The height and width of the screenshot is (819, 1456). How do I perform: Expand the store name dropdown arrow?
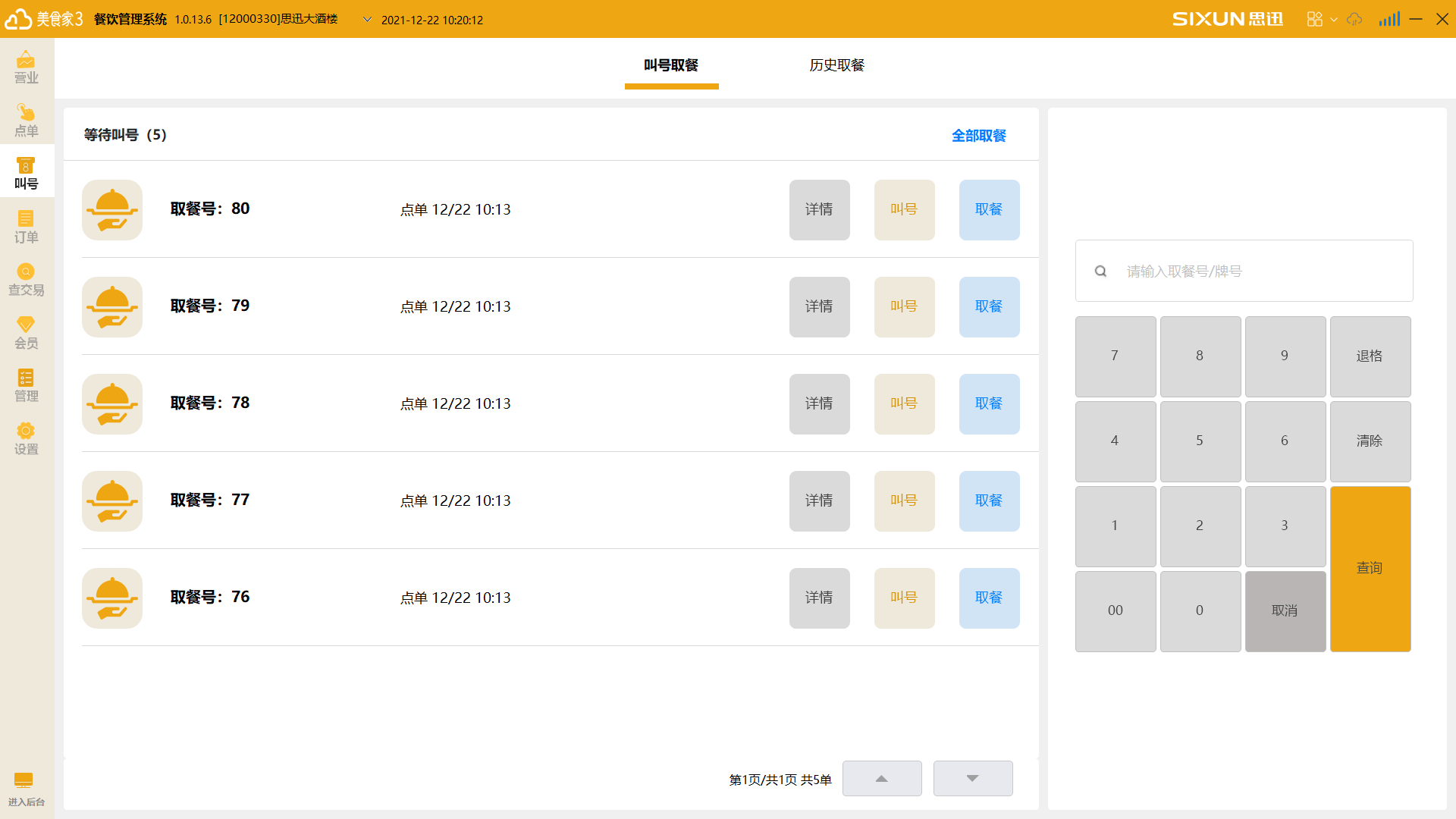pyautogui.click(x=367, y=20)
